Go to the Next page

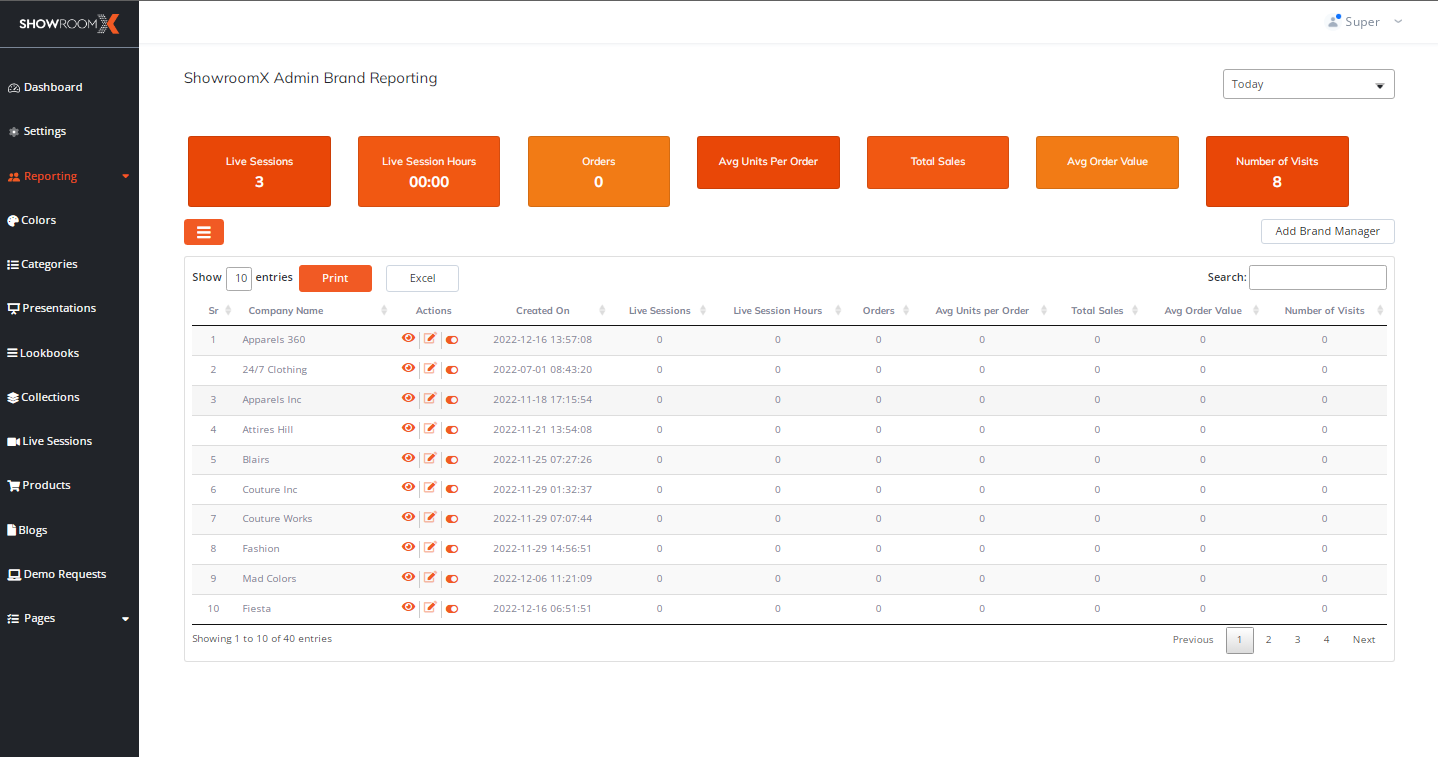1364,640
